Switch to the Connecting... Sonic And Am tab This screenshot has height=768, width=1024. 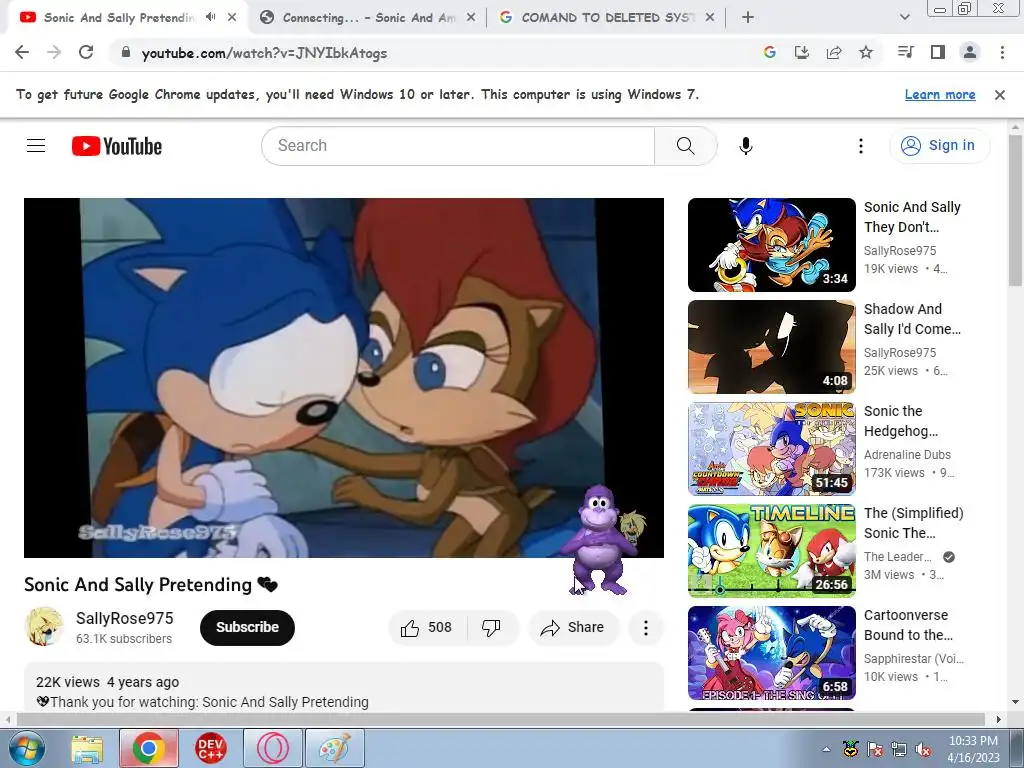tap(368, 18)
